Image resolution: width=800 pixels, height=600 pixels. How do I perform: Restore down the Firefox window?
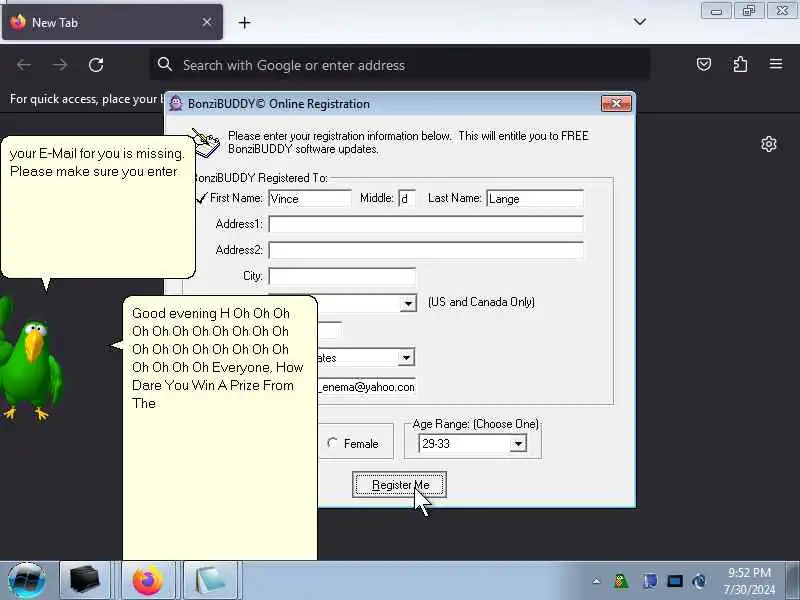[749, 11]
